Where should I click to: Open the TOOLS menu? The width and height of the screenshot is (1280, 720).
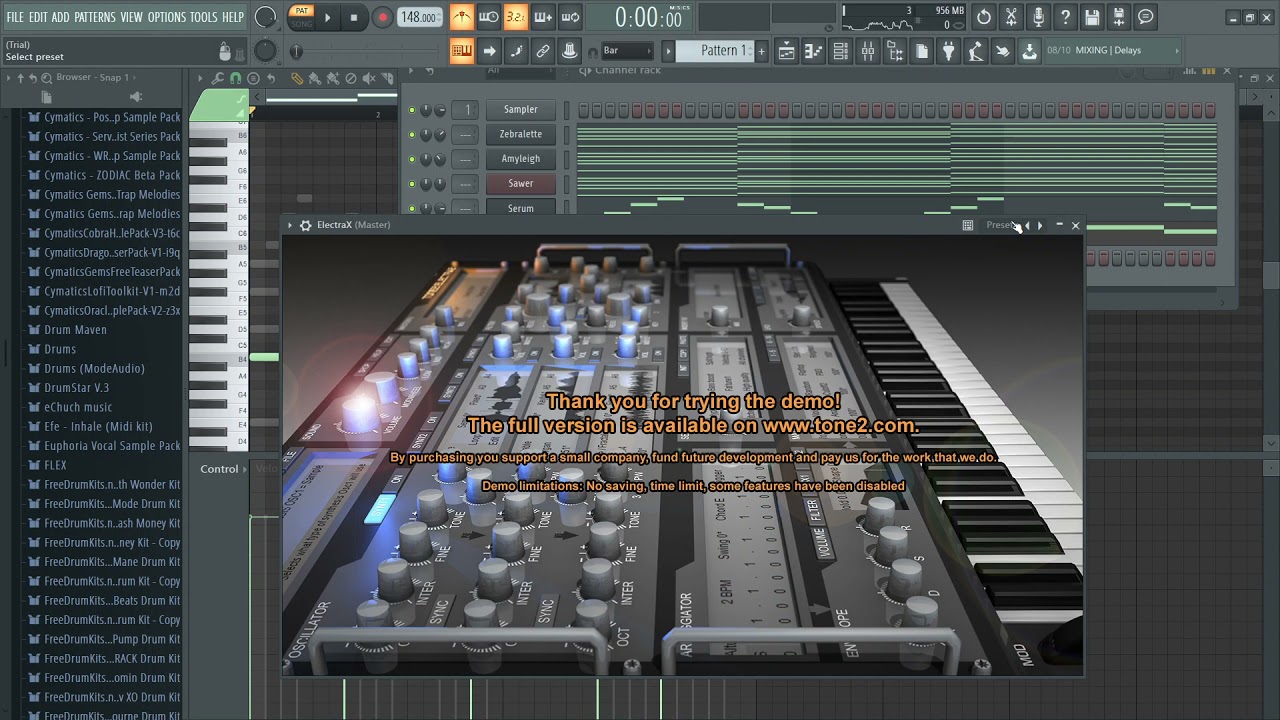pyautogui.click(x=204, y=17)
